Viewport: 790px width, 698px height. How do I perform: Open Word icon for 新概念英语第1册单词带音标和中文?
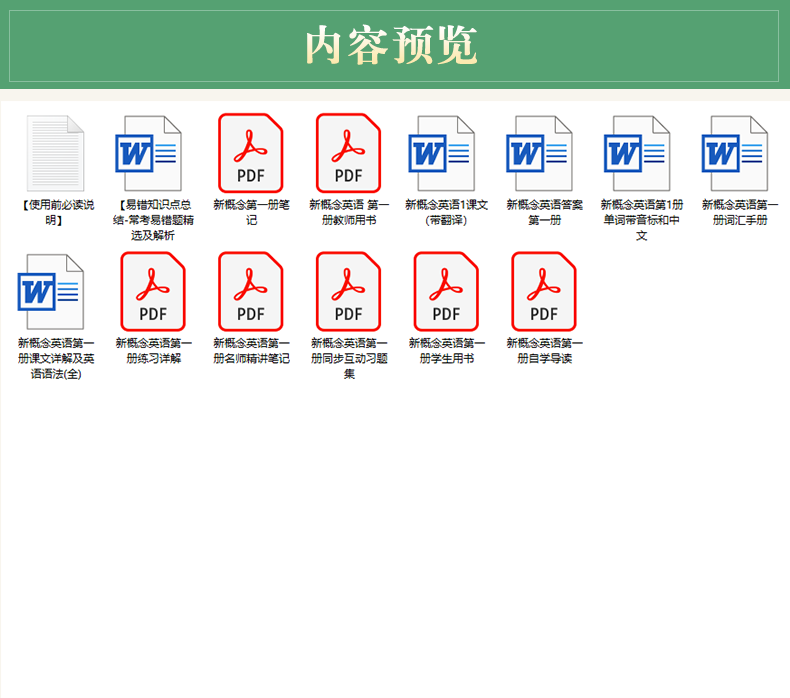(637, 153)
